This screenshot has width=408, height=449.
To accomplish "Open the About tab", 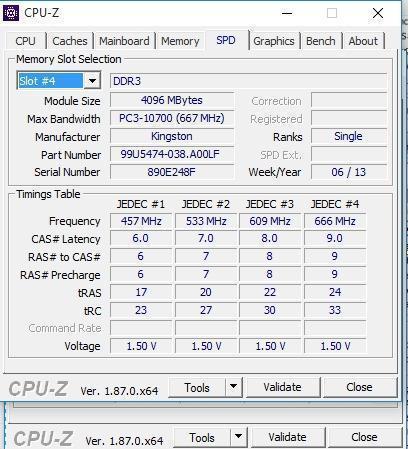I will (363, 41).
